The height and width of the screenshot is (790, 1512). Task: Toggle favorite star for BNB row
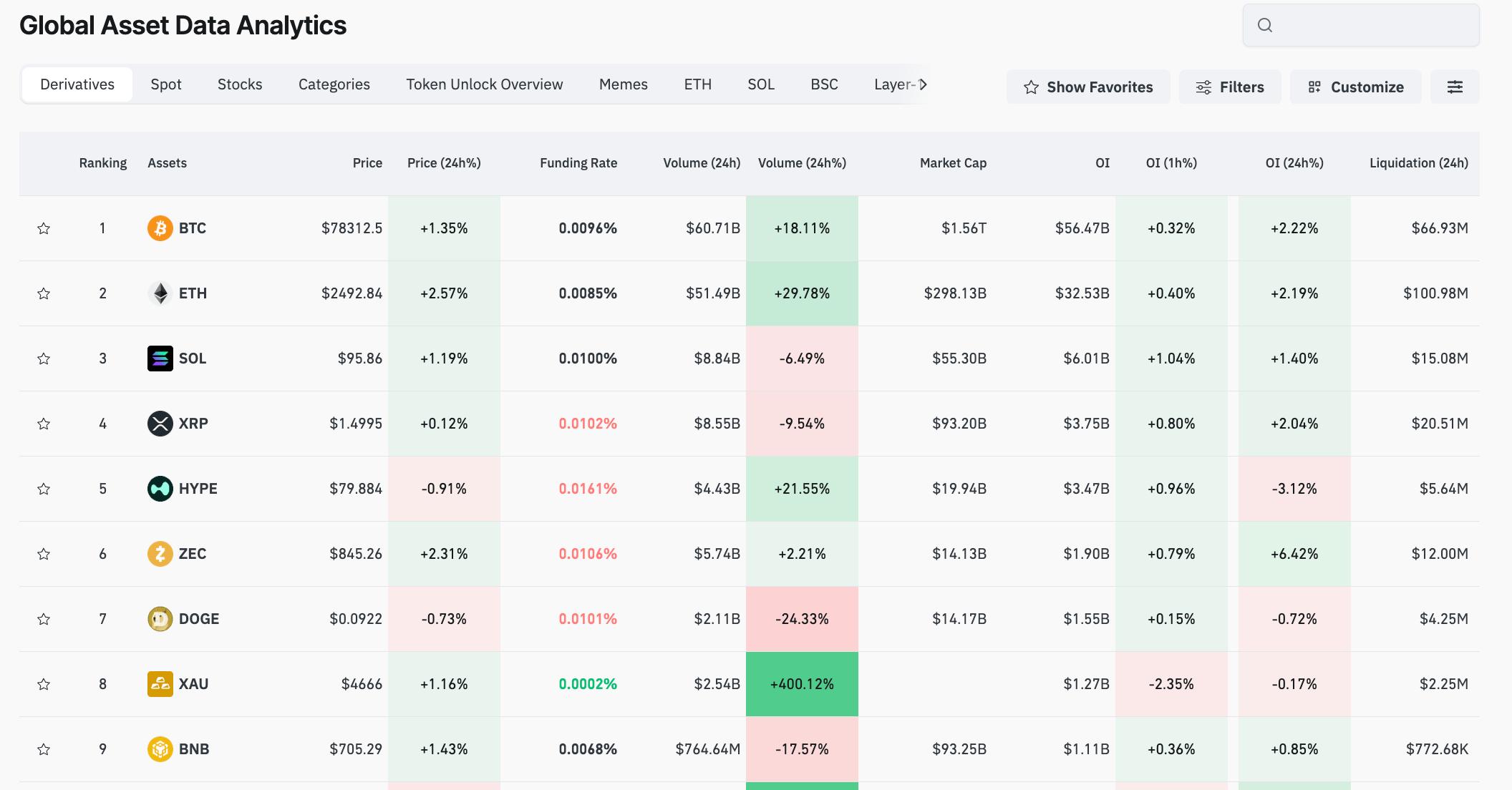click(44, 749)
